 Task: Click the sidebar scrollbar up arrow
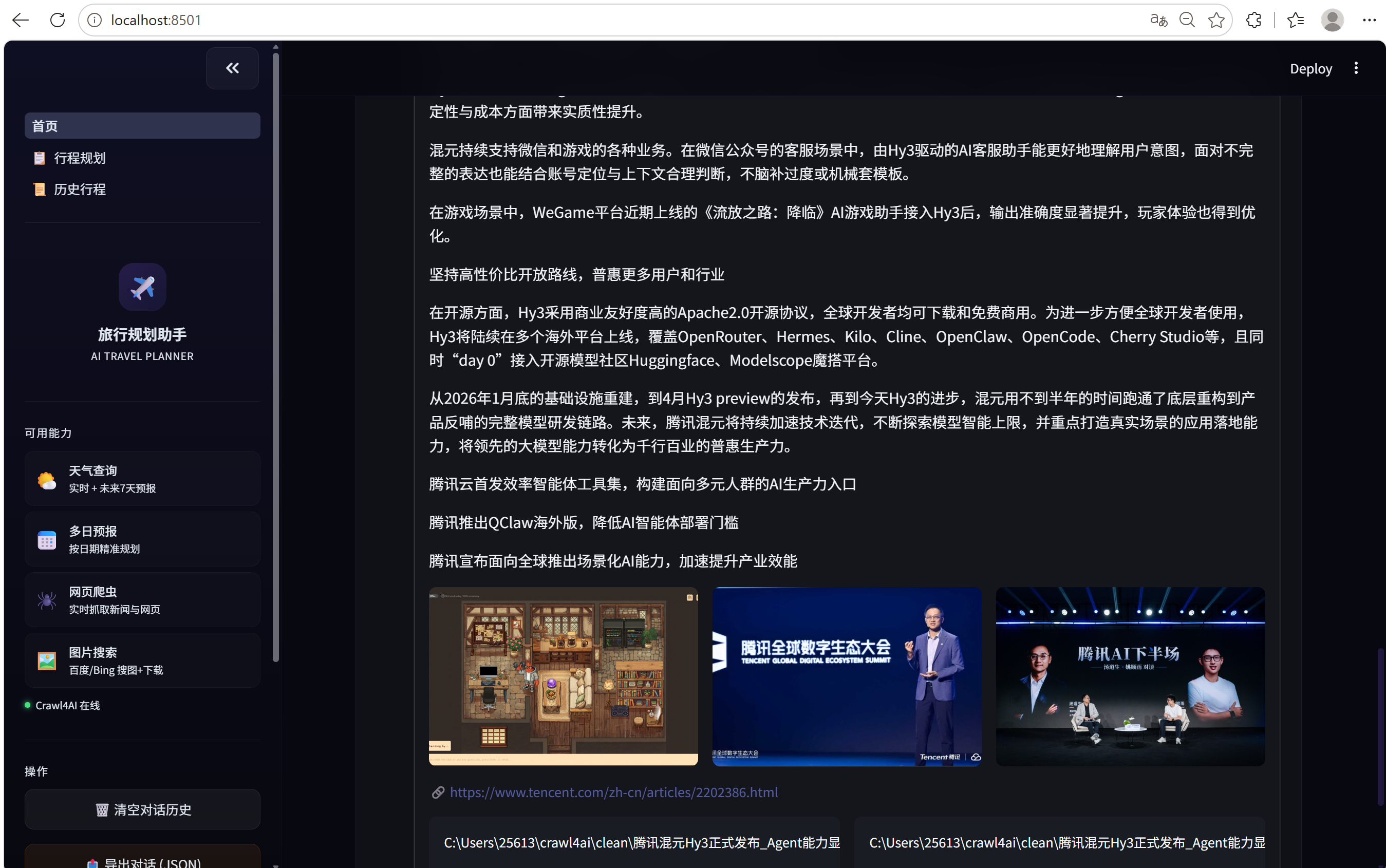275,47
